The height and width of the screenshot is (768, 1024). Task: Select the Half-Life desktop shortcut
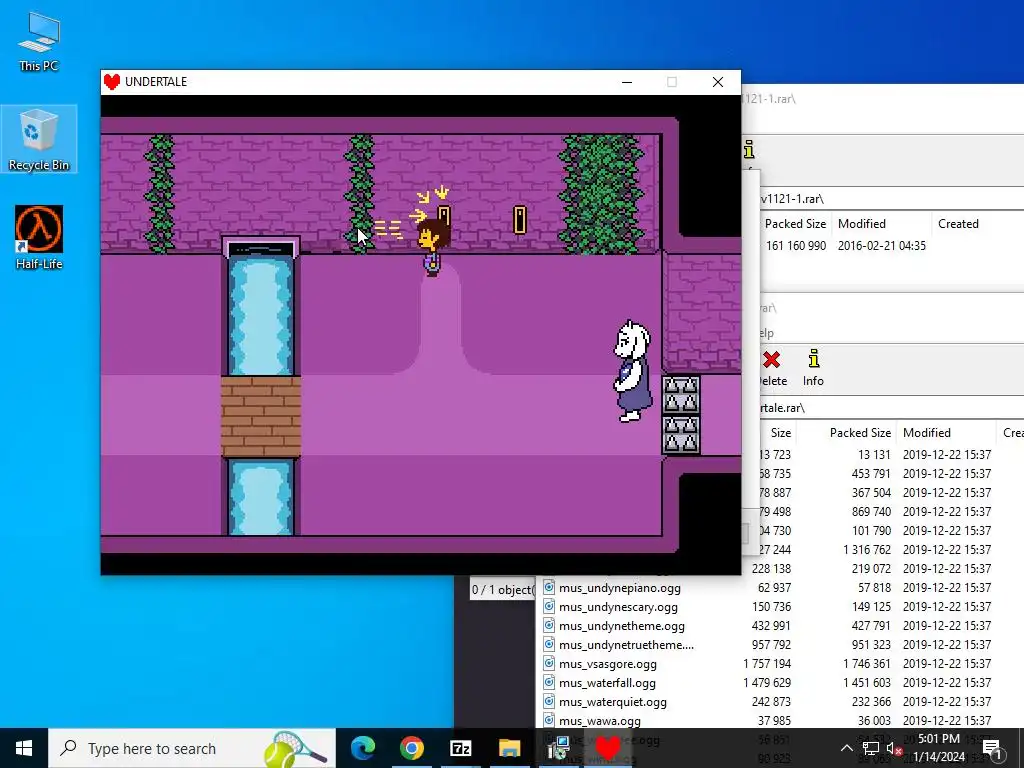(x=39, y=238)
